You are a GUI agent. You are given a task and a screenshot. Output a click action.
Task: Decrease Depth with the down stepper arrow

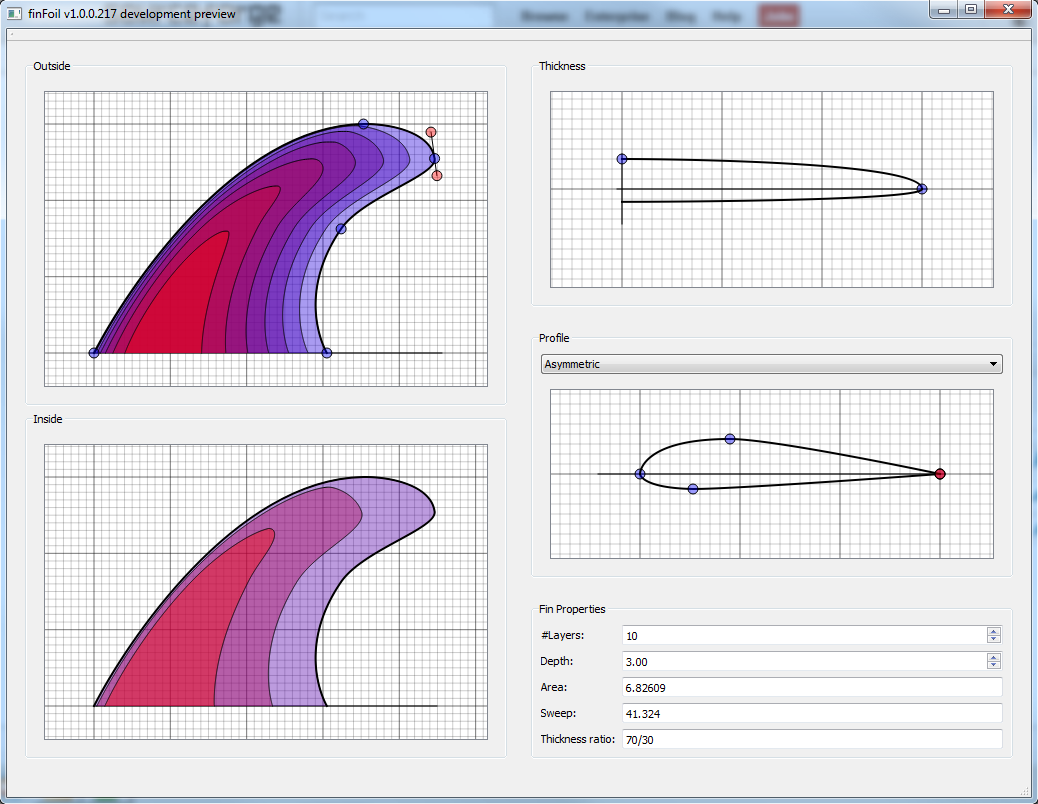click(993, 665)
